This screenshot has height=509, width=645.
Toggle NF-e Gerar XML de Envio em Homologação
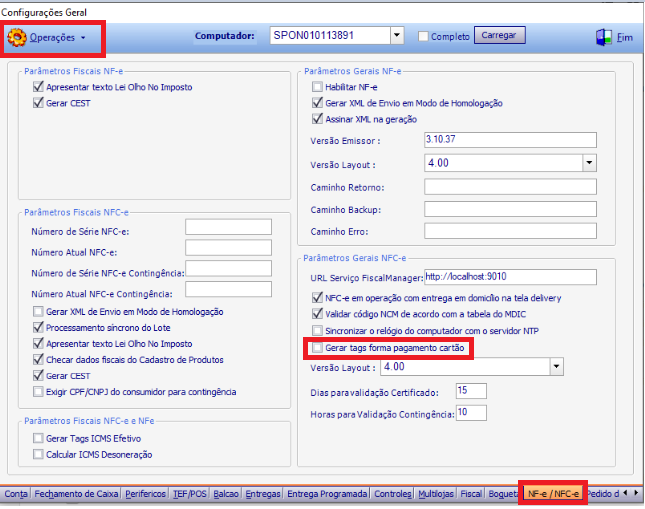pos(317,103)
